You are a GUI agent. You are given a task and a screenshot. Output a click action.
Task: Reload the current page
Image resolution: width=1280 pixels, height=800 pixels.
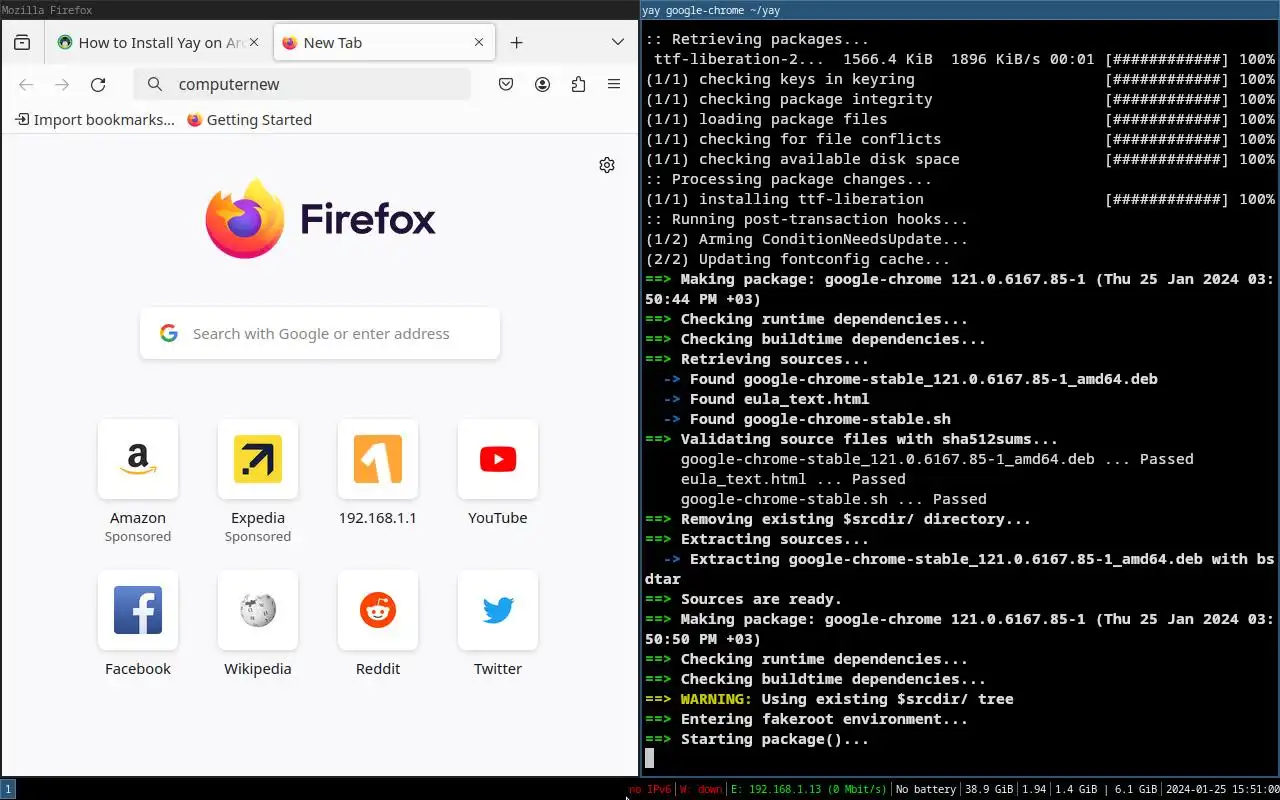tap(98, 85)
